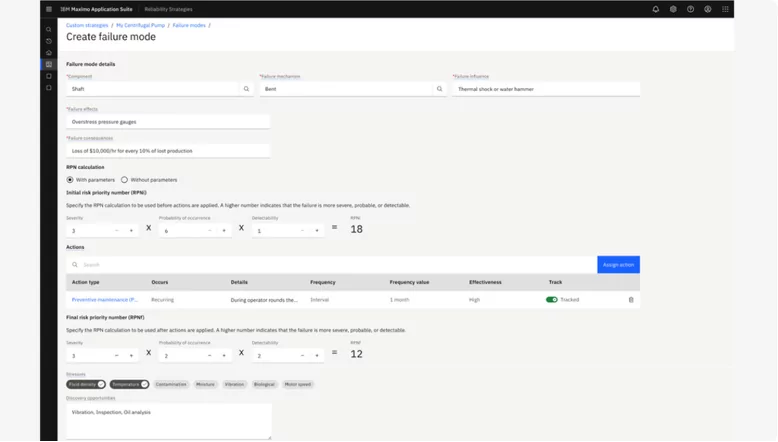Search failure mechanism using magnifier icon

[439, 89]
